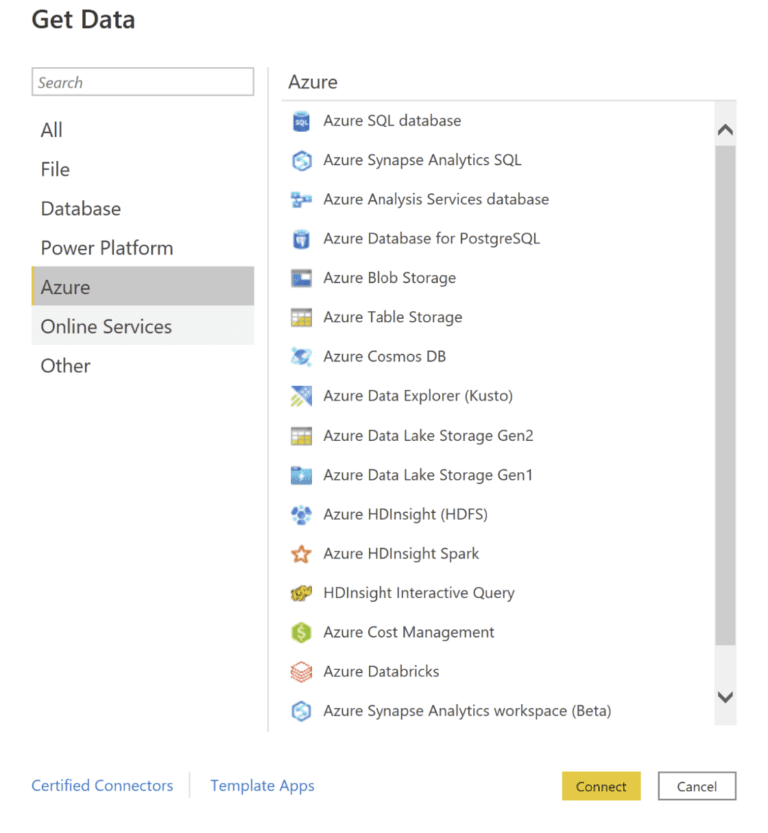Select the HDInsight Interactive Query connector
This screenshot has height=833, width=768.
pos(418,592)
